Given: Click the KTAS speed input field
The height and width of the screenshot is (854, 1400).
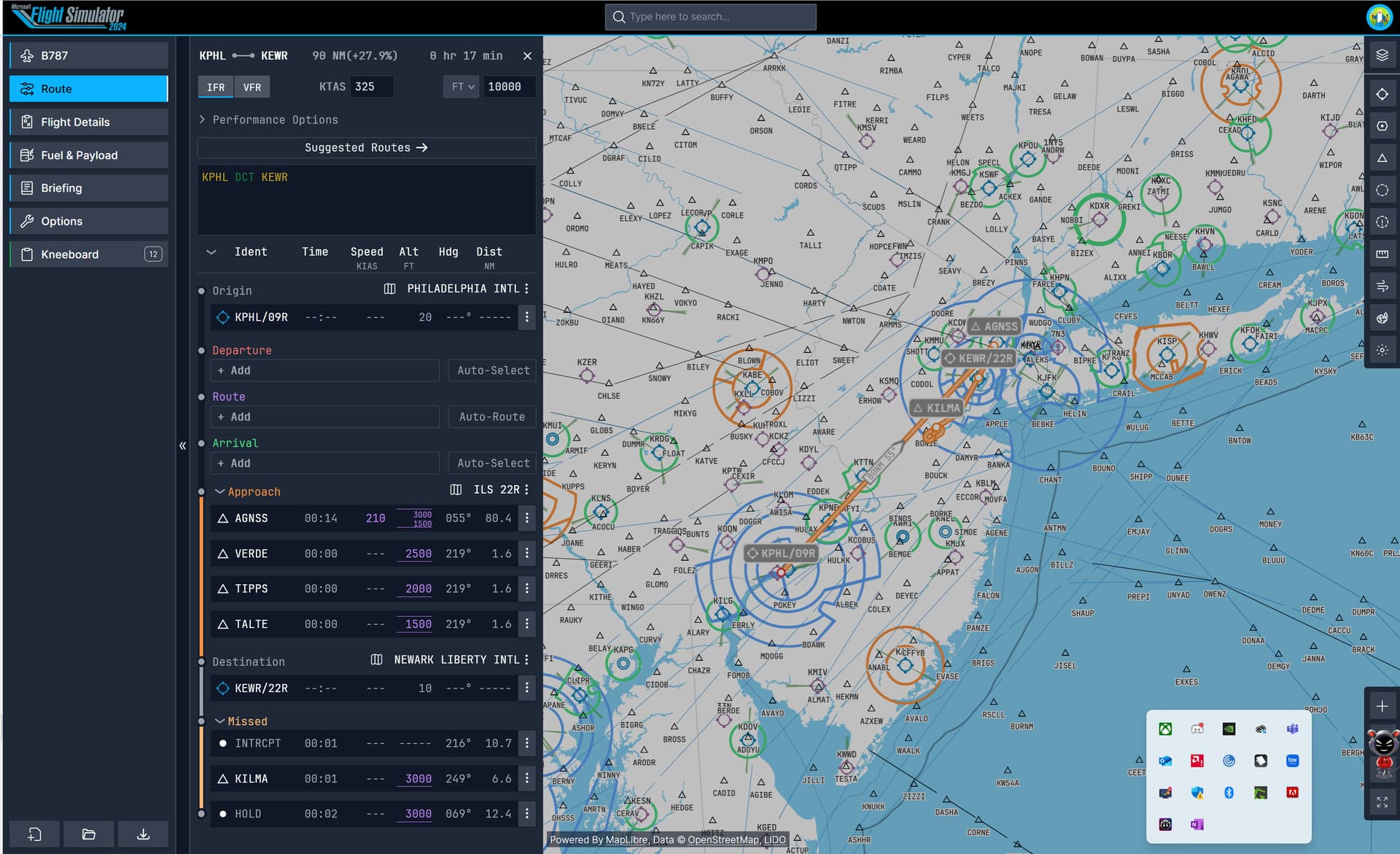Looking at the screenshot, I should tap(372, 87).
